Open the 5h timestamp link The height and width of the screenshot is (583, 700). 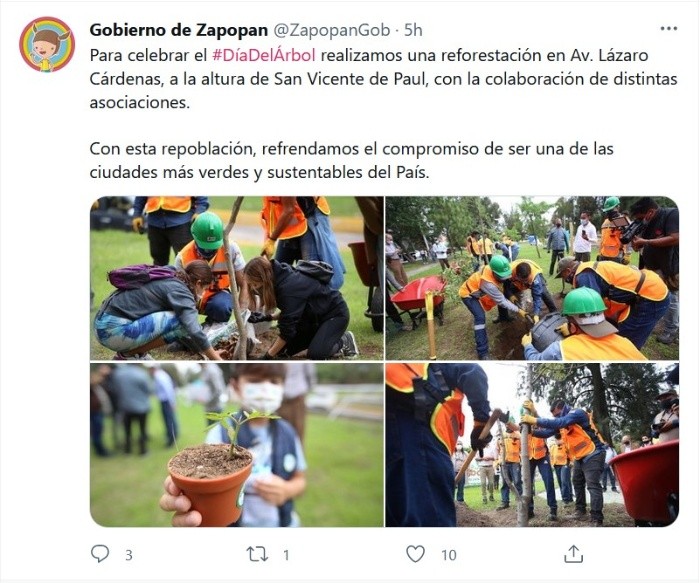click(x=413, y=30)
